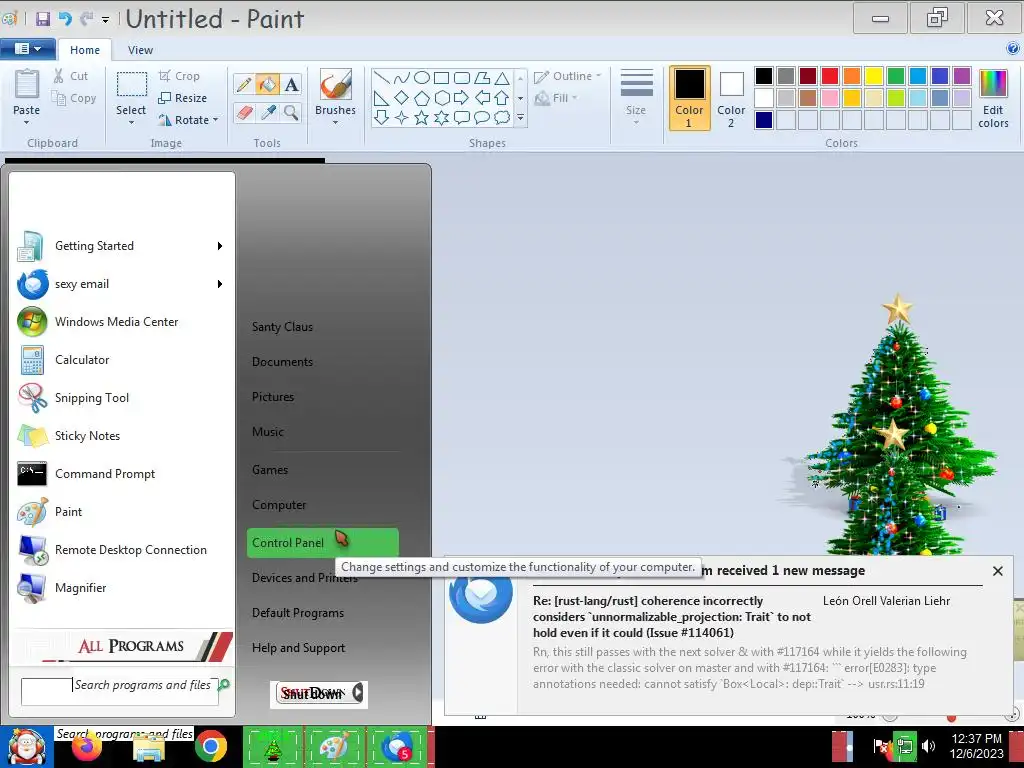Choose the Five-point star shape
Screen dimensions: 1024x768
click(x=422, y=118)
